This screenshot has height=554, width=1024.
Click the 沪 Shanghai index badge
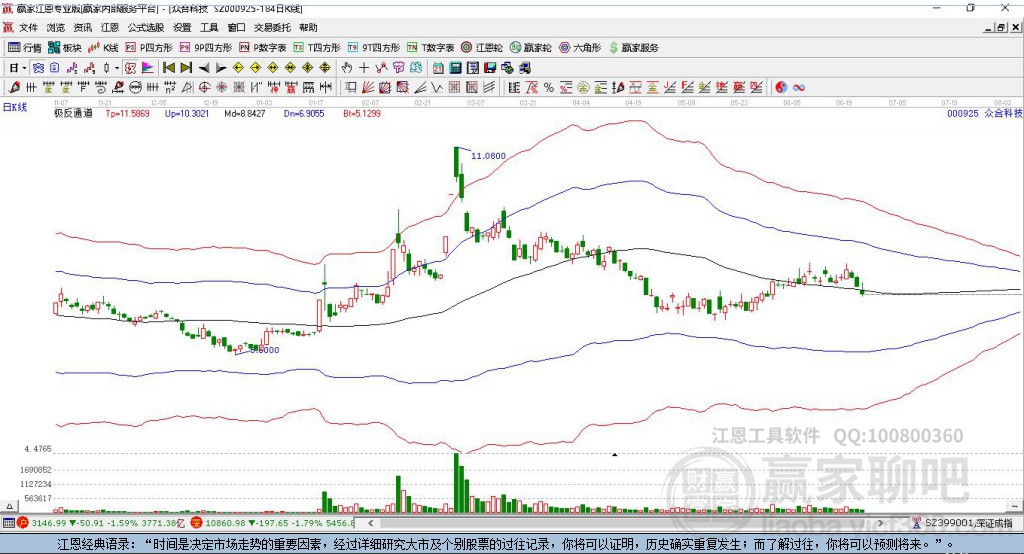23,523
